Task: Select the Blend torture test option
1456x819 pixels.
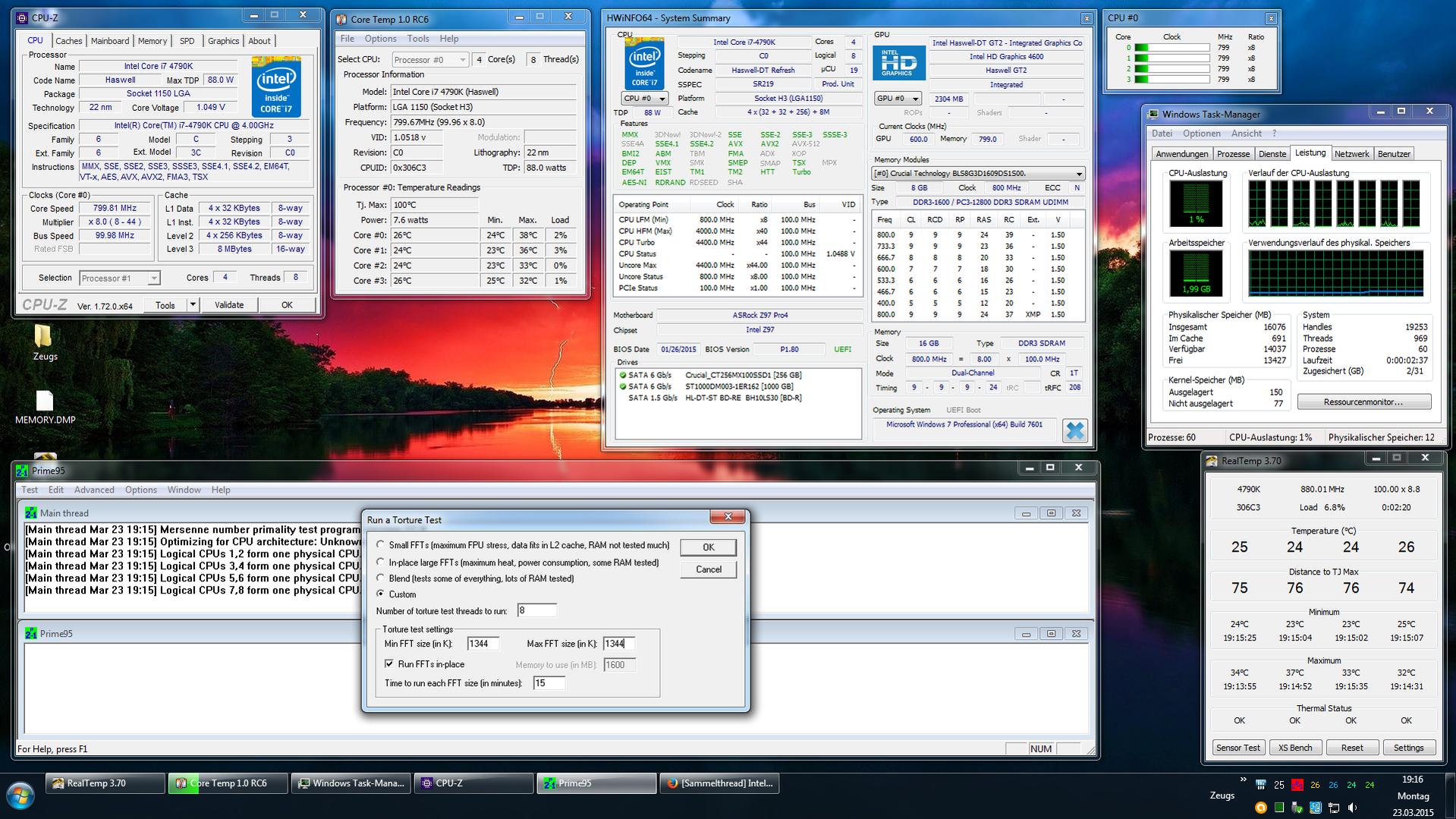Action: pos(381,578)
